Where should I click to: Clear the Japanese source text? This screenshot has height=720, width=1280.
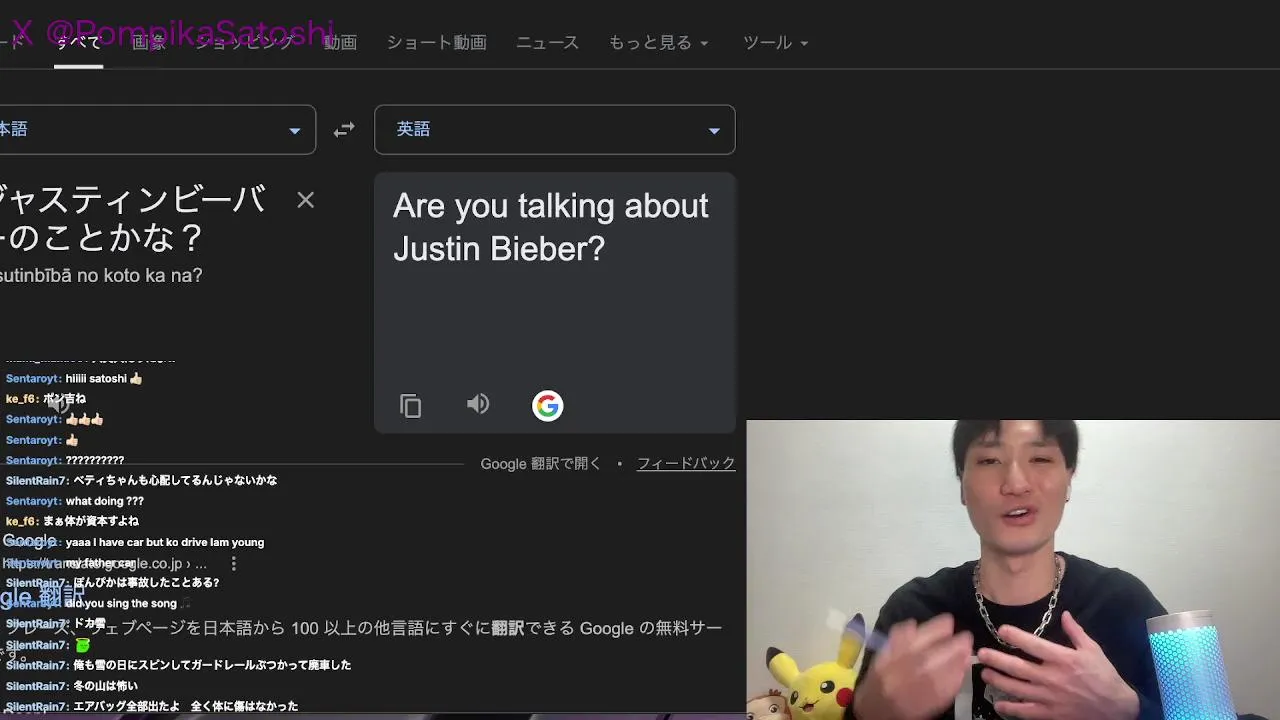pyautogui.click(x=306, y=200)
